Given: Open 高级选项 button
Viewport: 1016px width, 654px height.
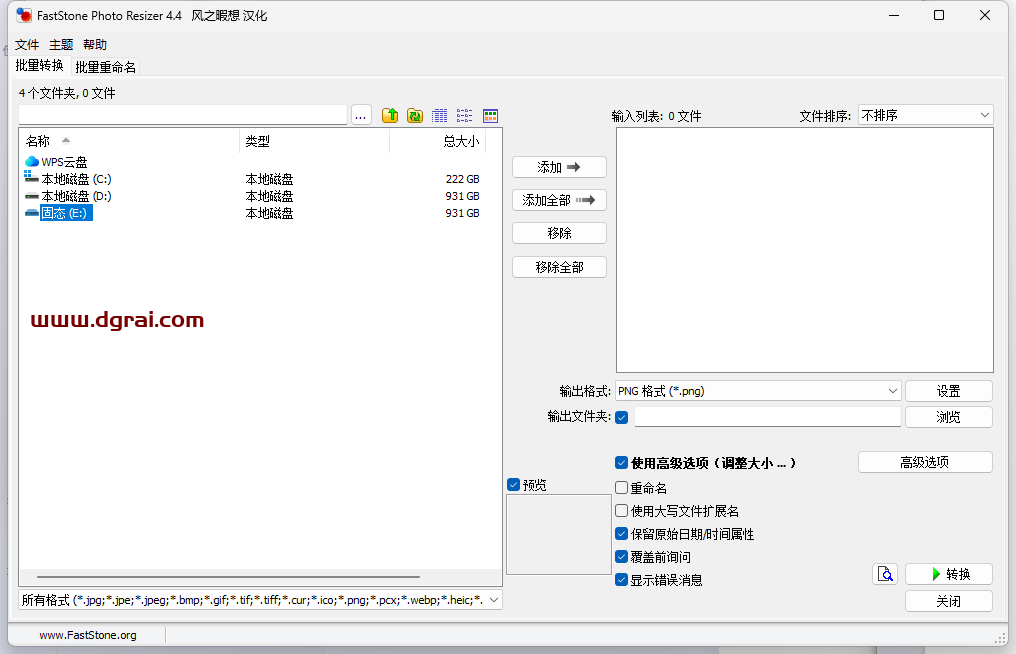Looking at the screenshot, I should click(925, 462).
